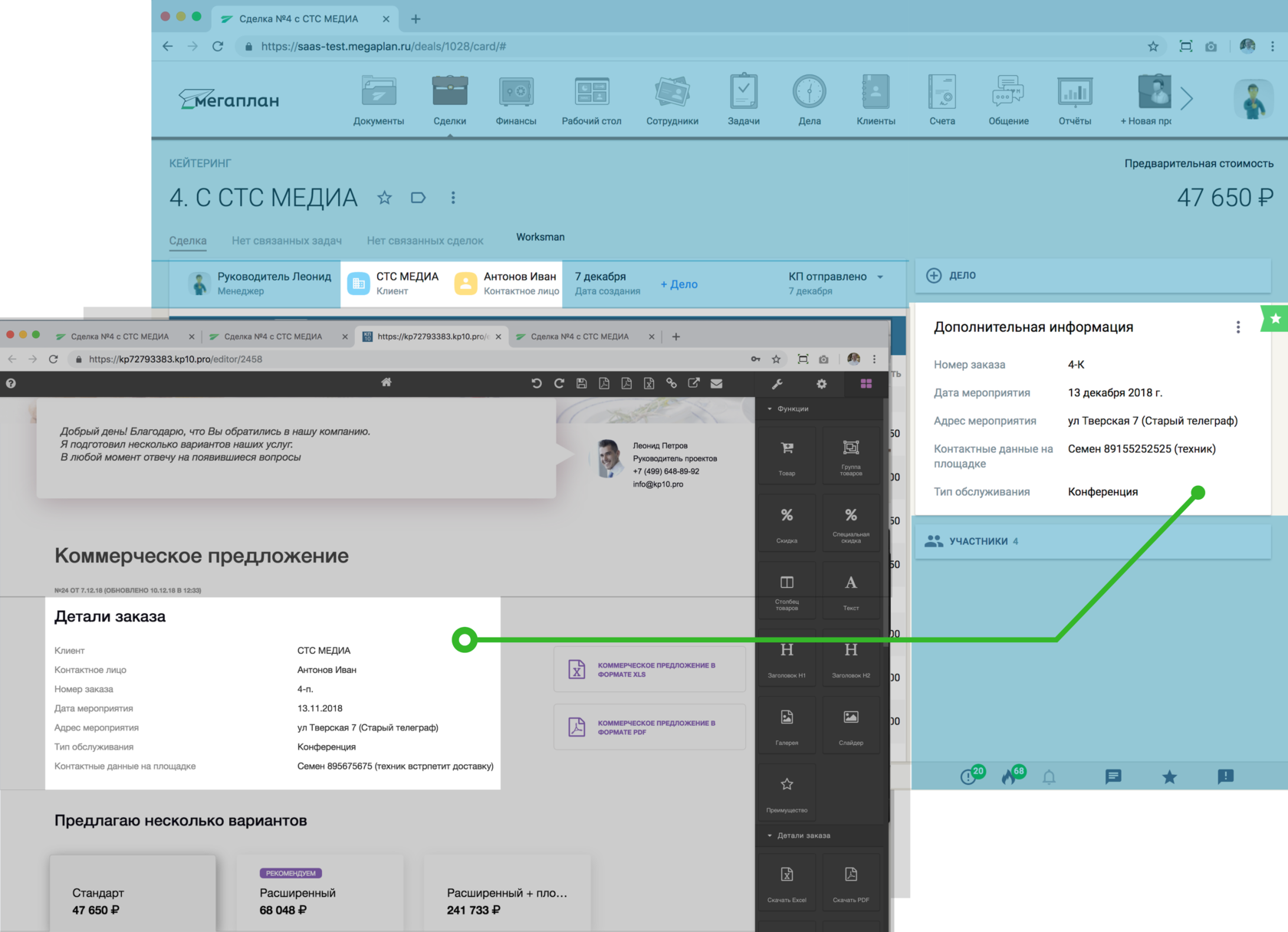This screenshot has width=1288, height=932.
Task: Select the Расширенный 68 048 ₽ variant card
Action: [320, 893]
